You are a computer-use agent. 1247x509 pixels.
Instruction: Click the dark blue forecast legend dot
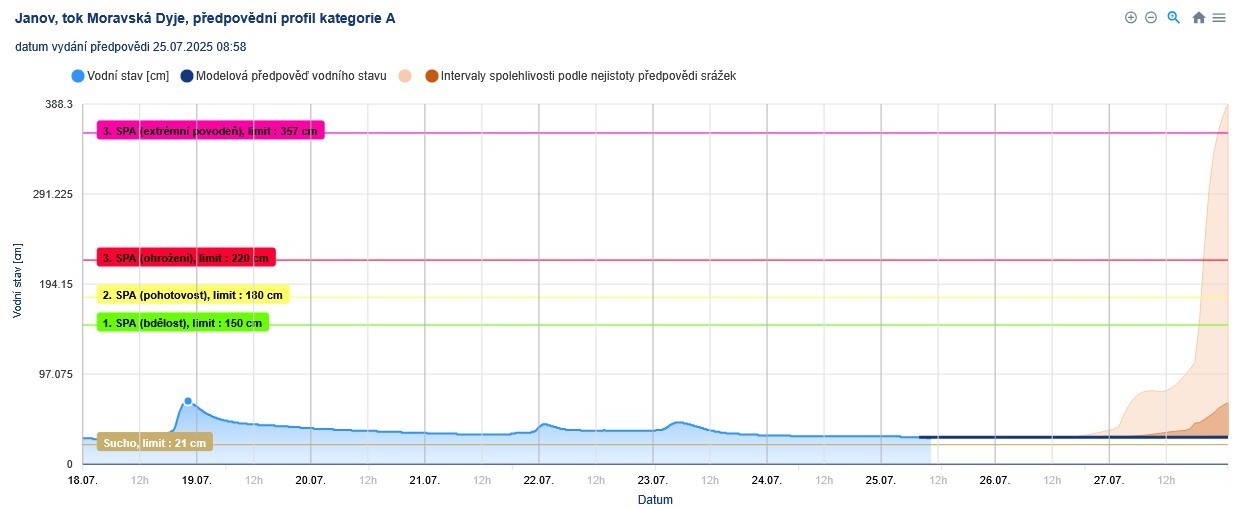[187, 76]
